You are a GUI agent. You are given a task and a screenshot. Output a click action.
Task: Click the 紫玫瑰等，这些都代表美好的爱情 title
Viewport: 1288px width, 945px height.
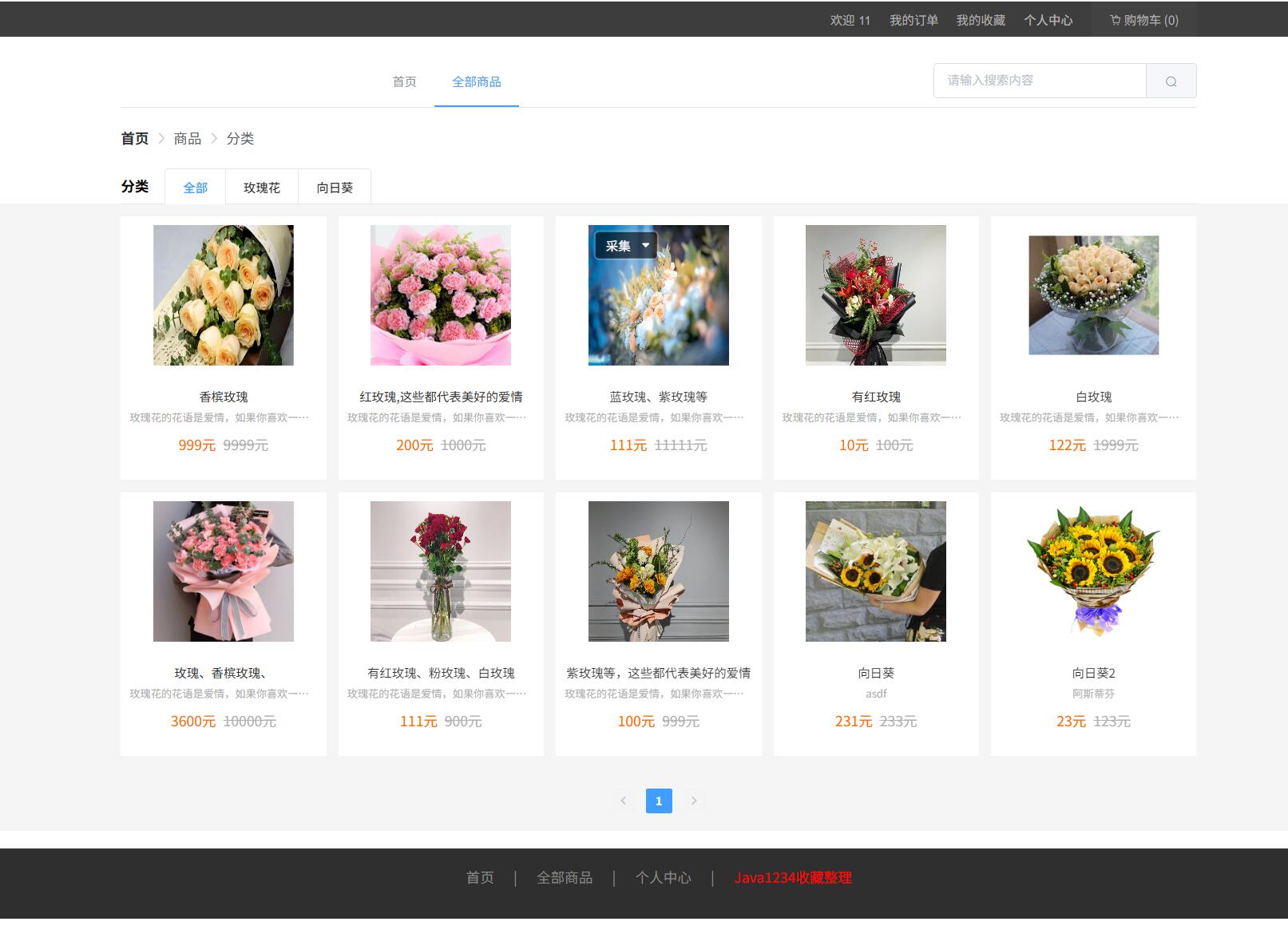[x=659, y=673]
